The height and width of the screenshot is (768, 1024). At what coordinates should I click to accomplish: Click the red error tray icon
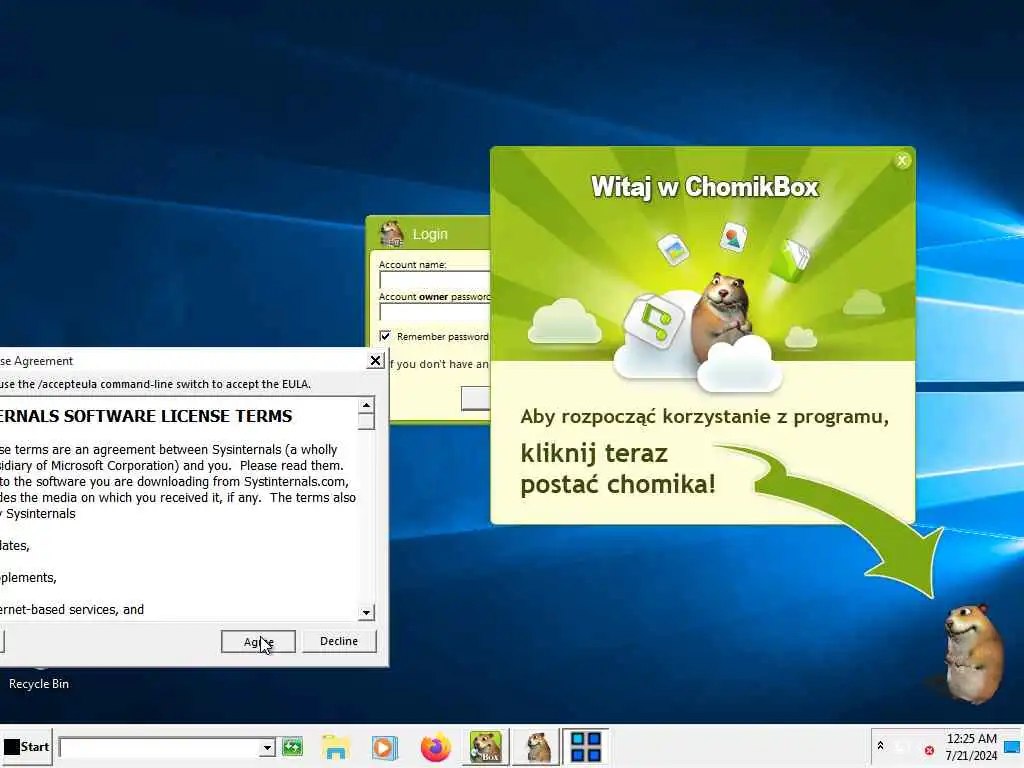tap(929, 750)
